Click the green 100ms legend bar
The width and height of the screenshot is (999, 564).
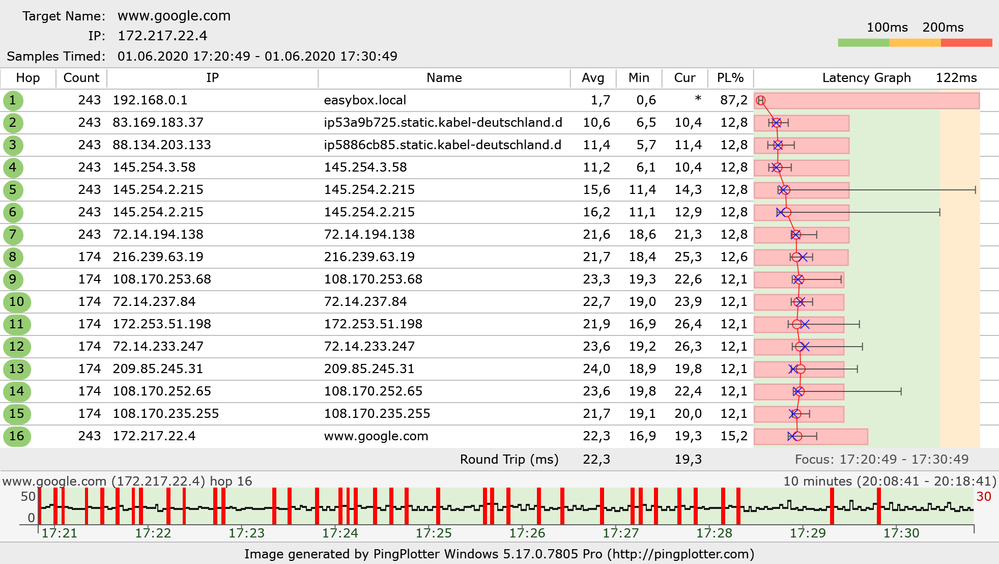tap(863, 43)
